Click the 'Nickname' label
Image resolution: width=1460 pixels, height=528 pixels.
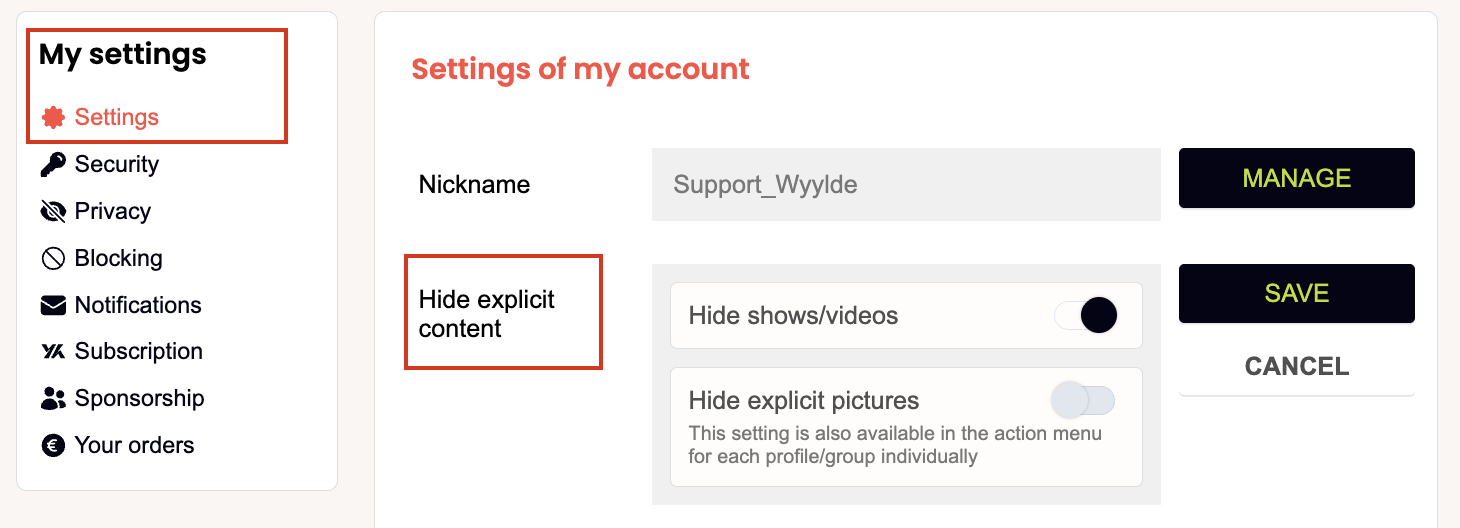coord(475,185)
